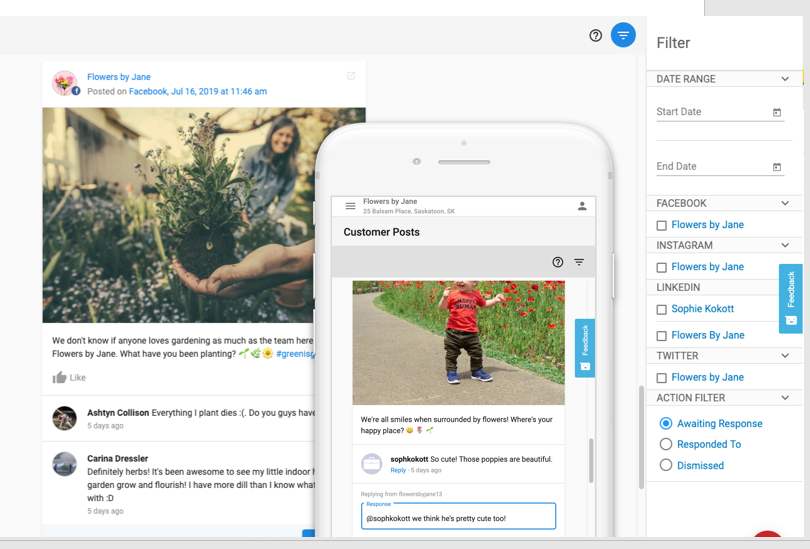Check Flowers By Jane under LinkedIn
The width and height of the screenshot is (810, 549).
pos(661,336)
